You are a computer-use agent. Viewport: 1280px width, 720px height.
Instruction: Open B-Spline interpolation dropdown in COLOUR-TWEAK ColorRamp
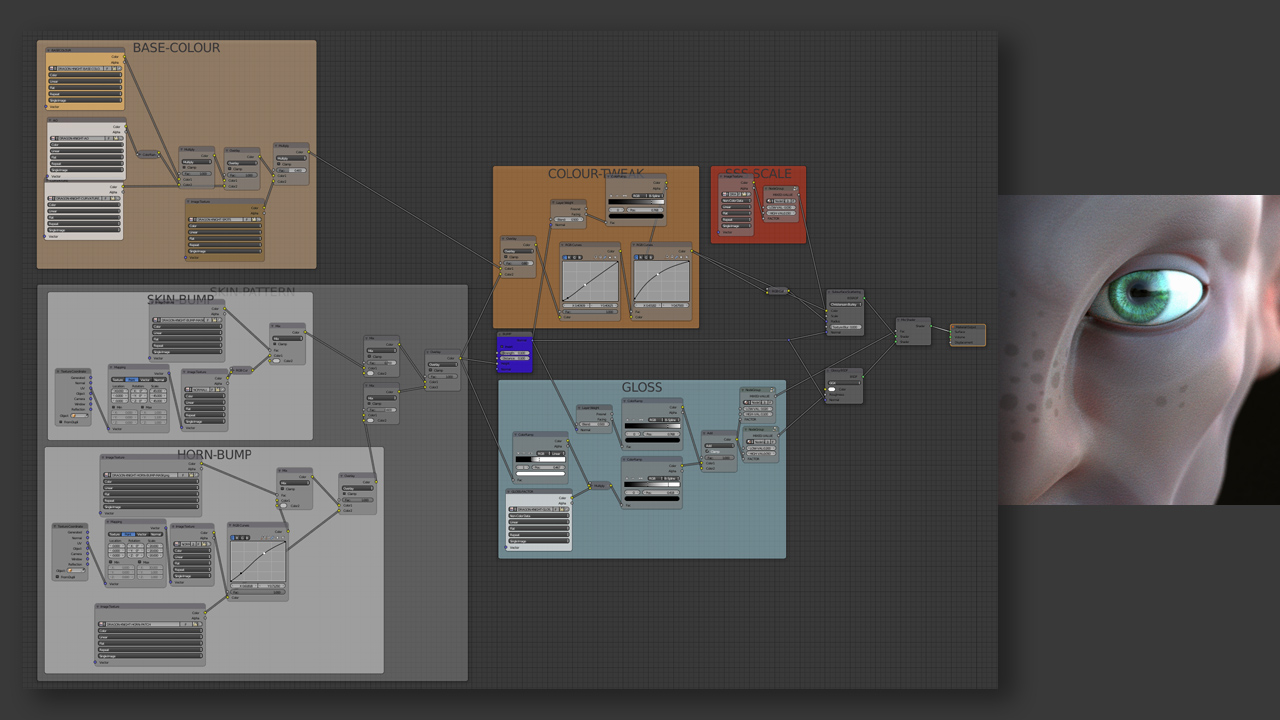pyautogui.click(x=655, y=195)
